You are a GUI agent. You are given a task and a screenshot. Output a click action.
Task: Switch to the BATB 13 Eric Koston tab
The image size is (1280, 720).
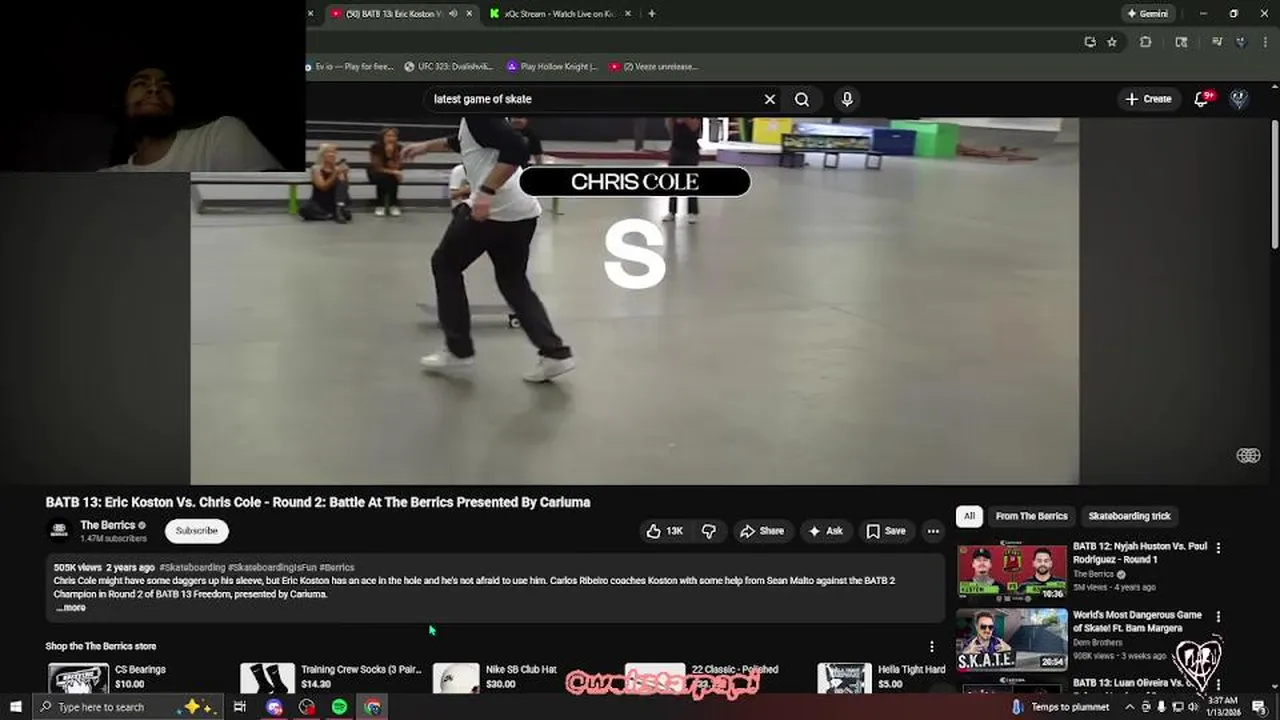393,14
